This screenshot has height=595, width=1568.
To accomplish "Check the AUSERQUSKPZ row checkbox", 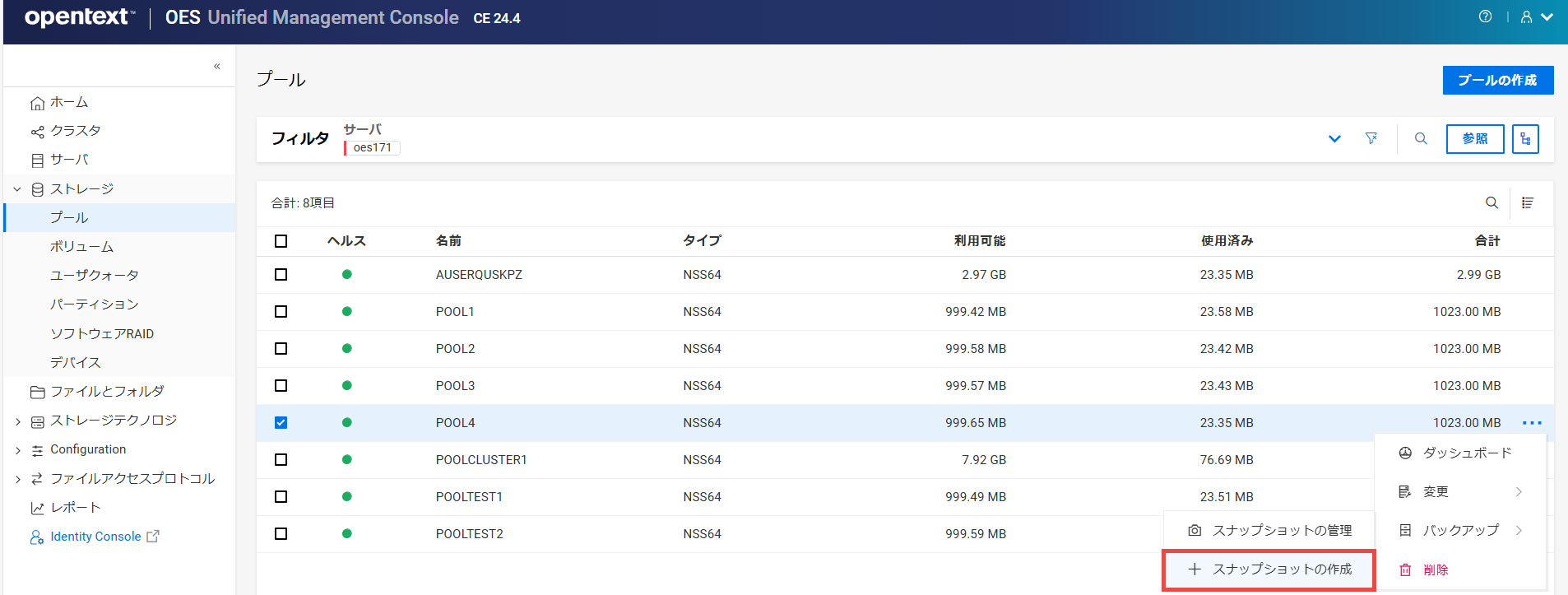I will (x=281, y=275).
